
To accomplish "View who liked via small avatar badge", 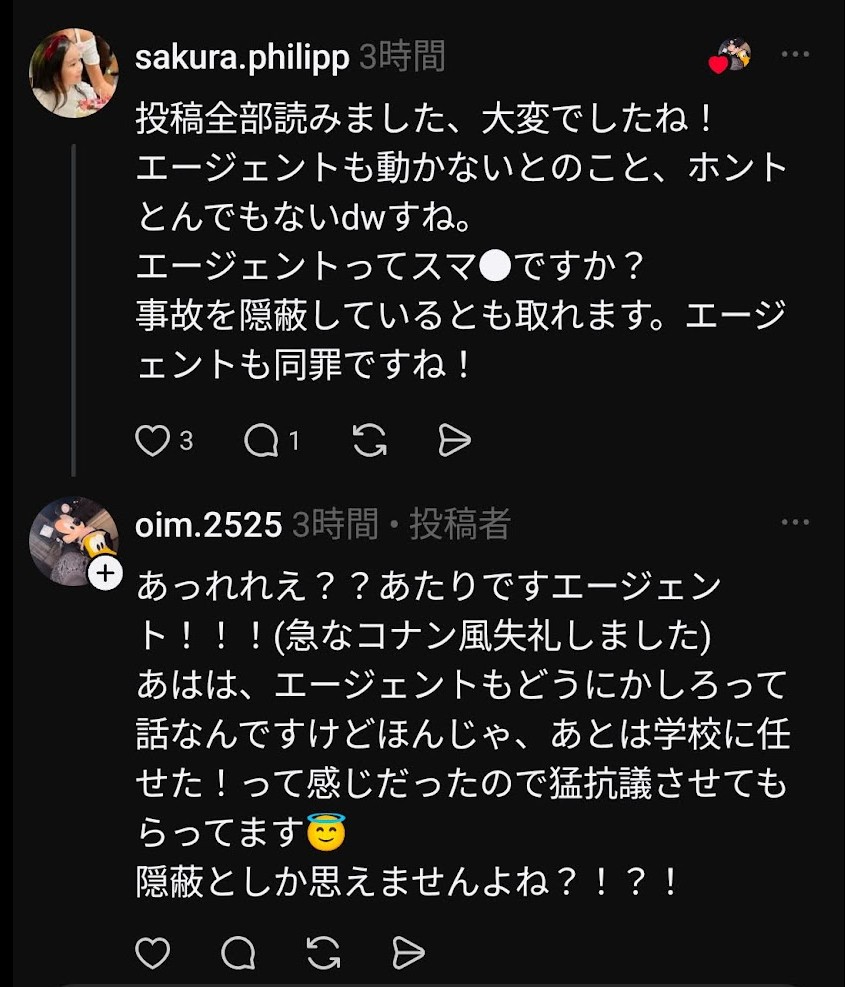I will (731, 56).
